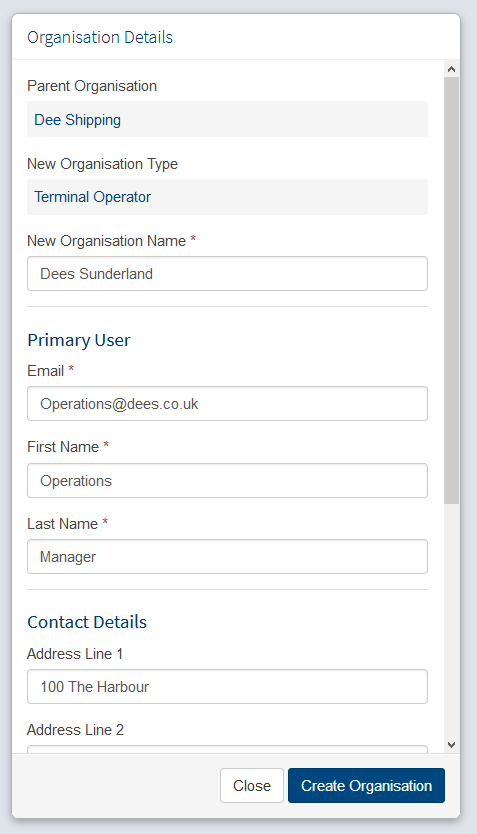
Task: Click the Create Organisation button
Action: (366, 786)
